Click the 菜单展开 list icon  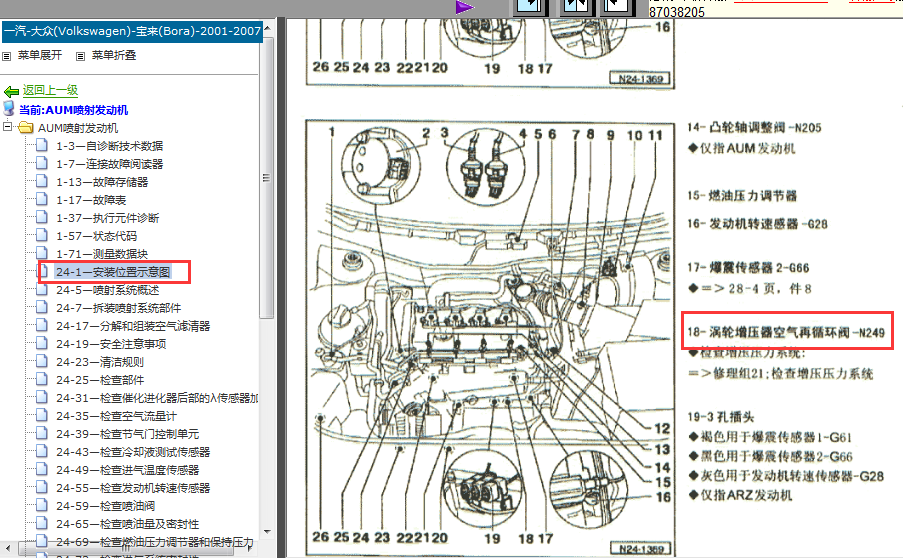click(x=7, y=56)
